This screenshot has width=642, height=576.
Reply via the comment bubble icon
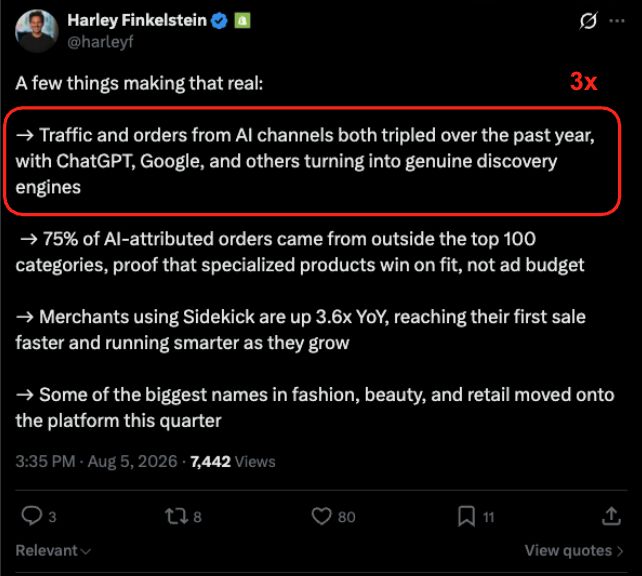click(x=32, y=516)
